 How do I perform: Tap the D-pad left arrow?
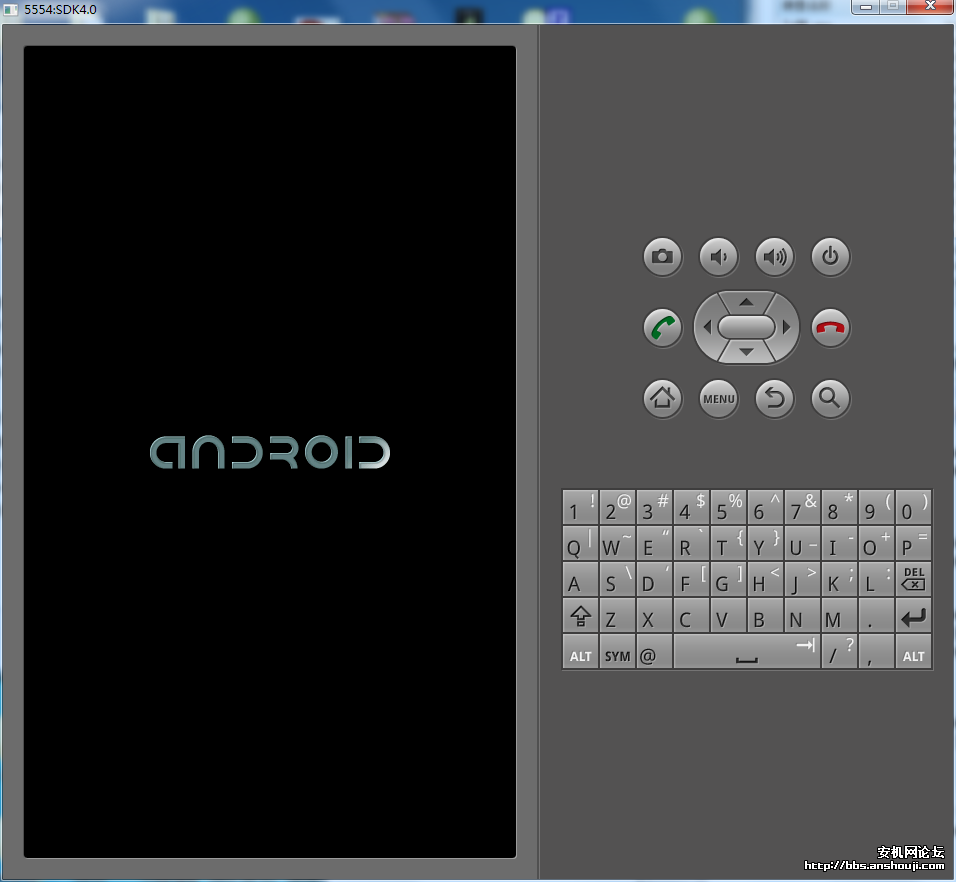(707, 327)
